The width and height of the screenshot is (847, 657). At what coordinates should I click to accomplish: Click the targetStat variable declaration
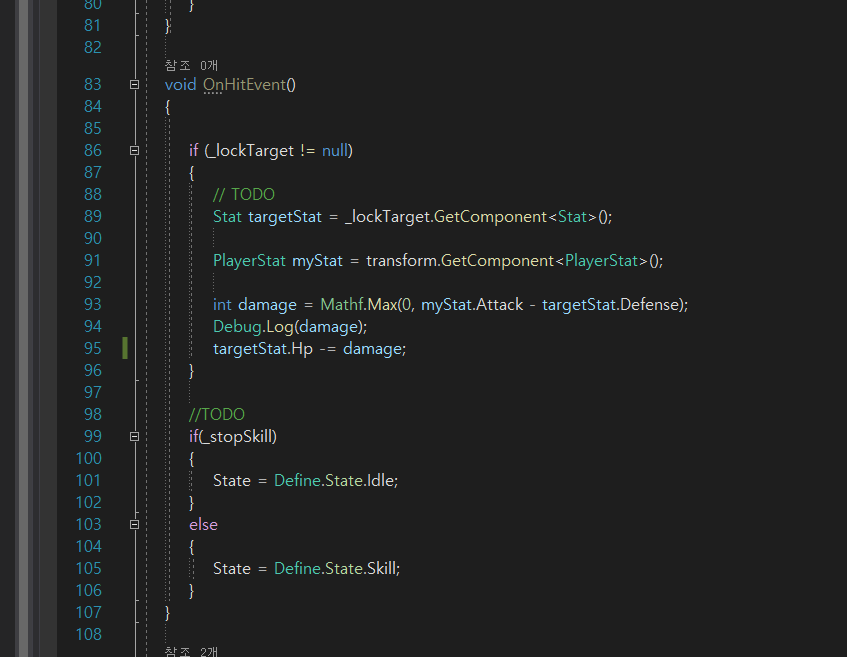point(285,217)
